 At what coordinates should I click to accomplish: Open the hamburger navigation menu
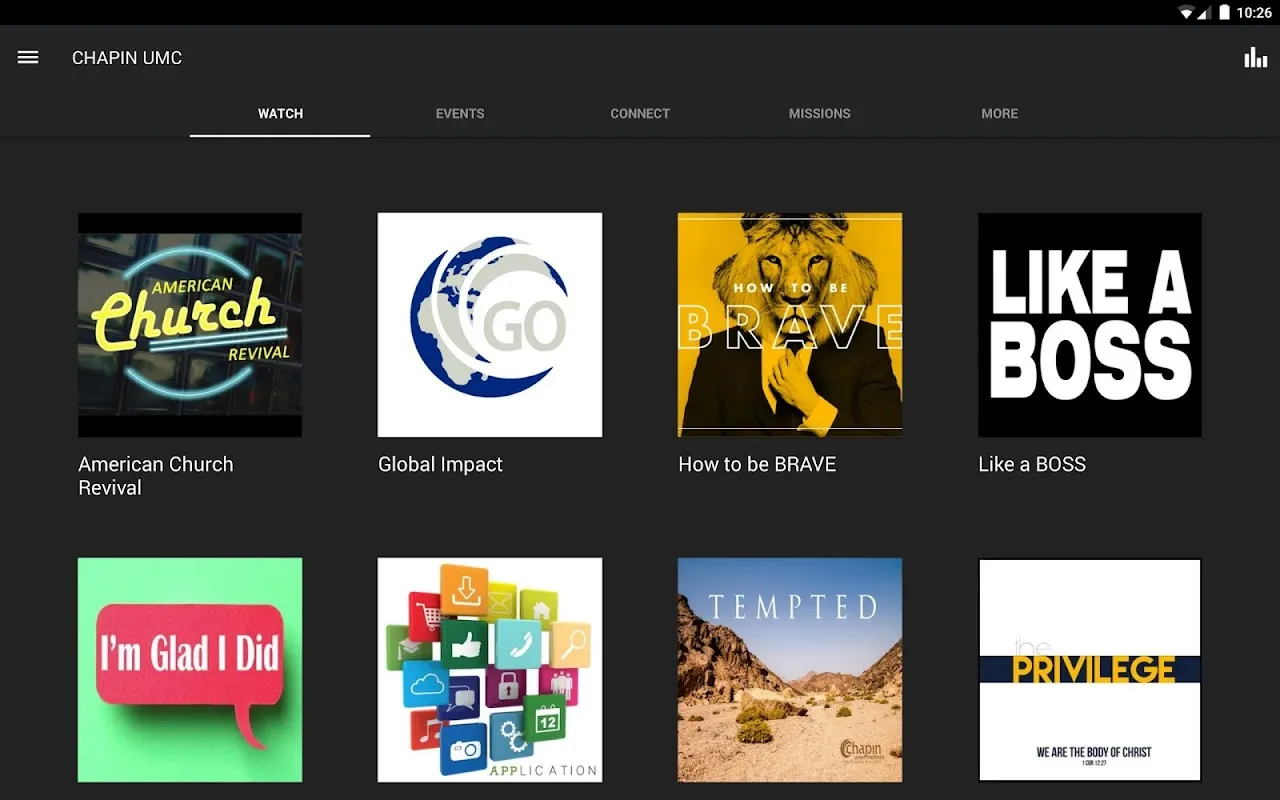pos(28,58)
